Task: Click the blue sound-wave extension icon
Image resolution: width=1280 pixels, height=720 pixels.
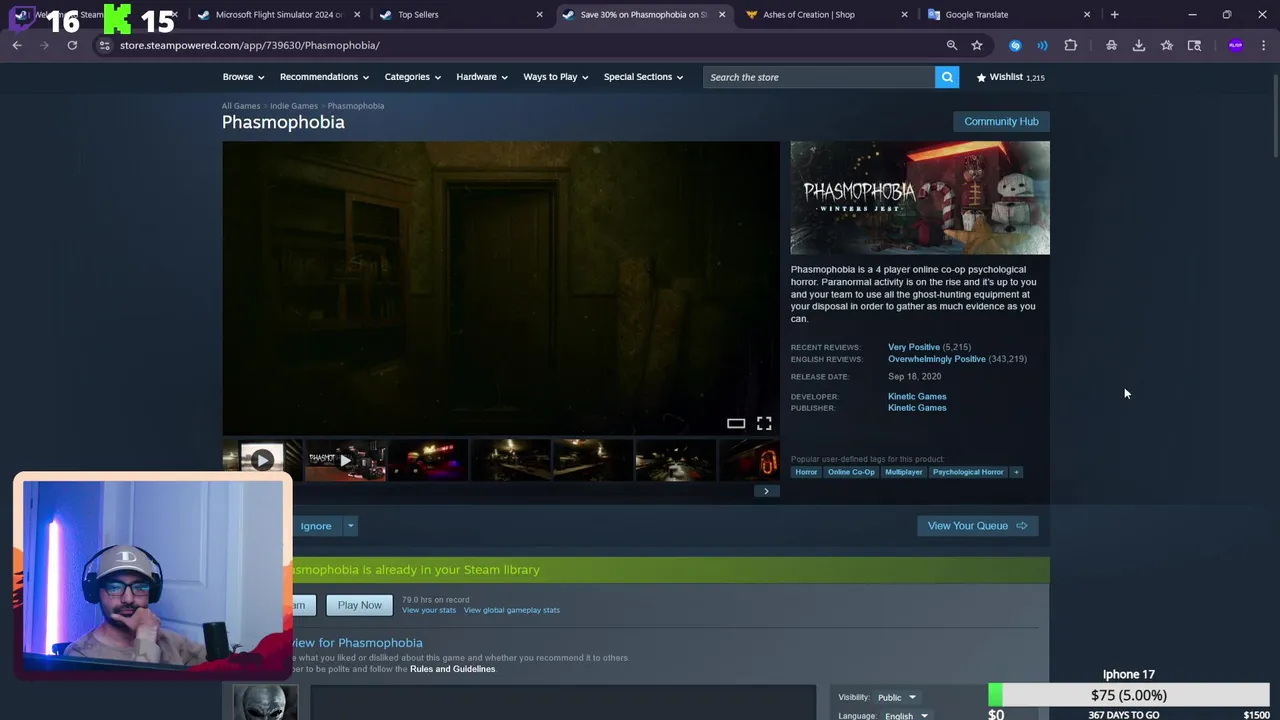Action: pyautogui.click(x=1042, y=45)
